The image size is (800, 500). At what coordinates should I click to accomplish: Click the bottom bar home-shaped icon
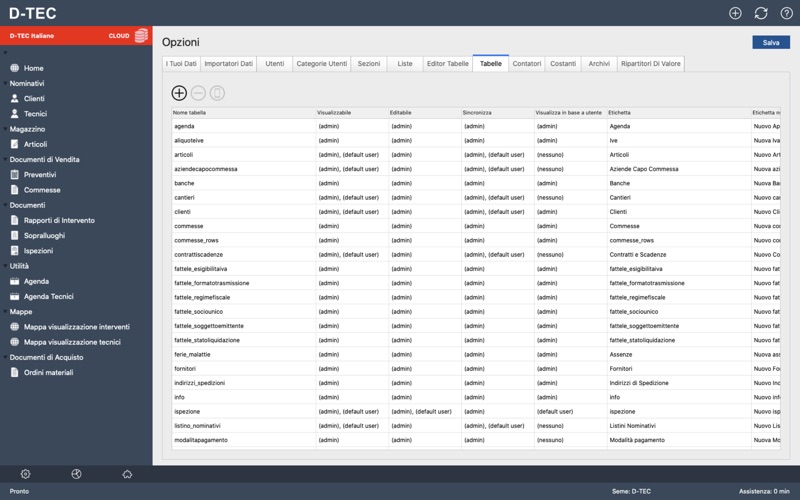pos(128,474)
